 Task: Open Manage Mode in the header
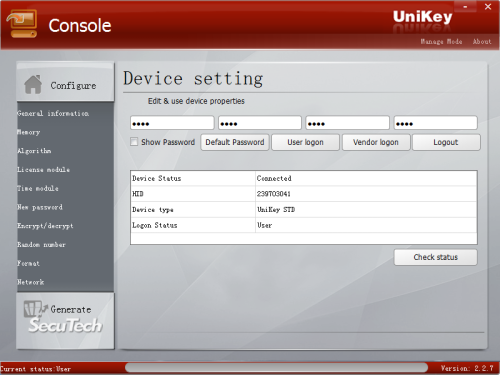click(441, 42)
